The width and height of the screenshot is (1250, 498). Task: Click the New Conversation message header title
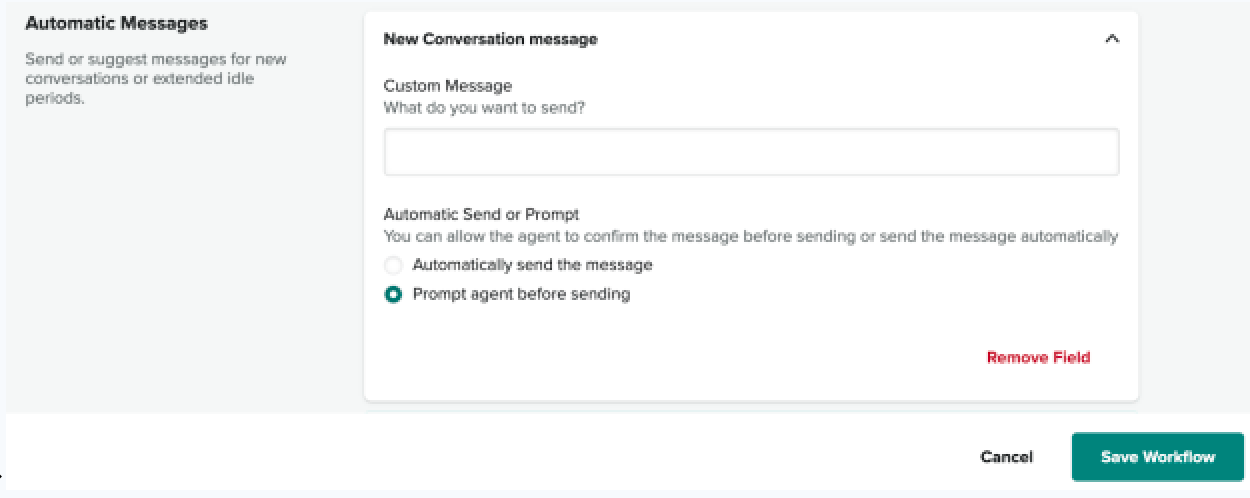click(490, 40)
